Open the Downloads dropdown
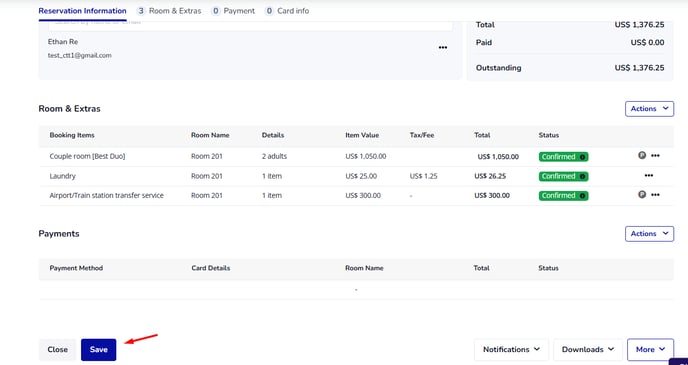 (588, 350)
